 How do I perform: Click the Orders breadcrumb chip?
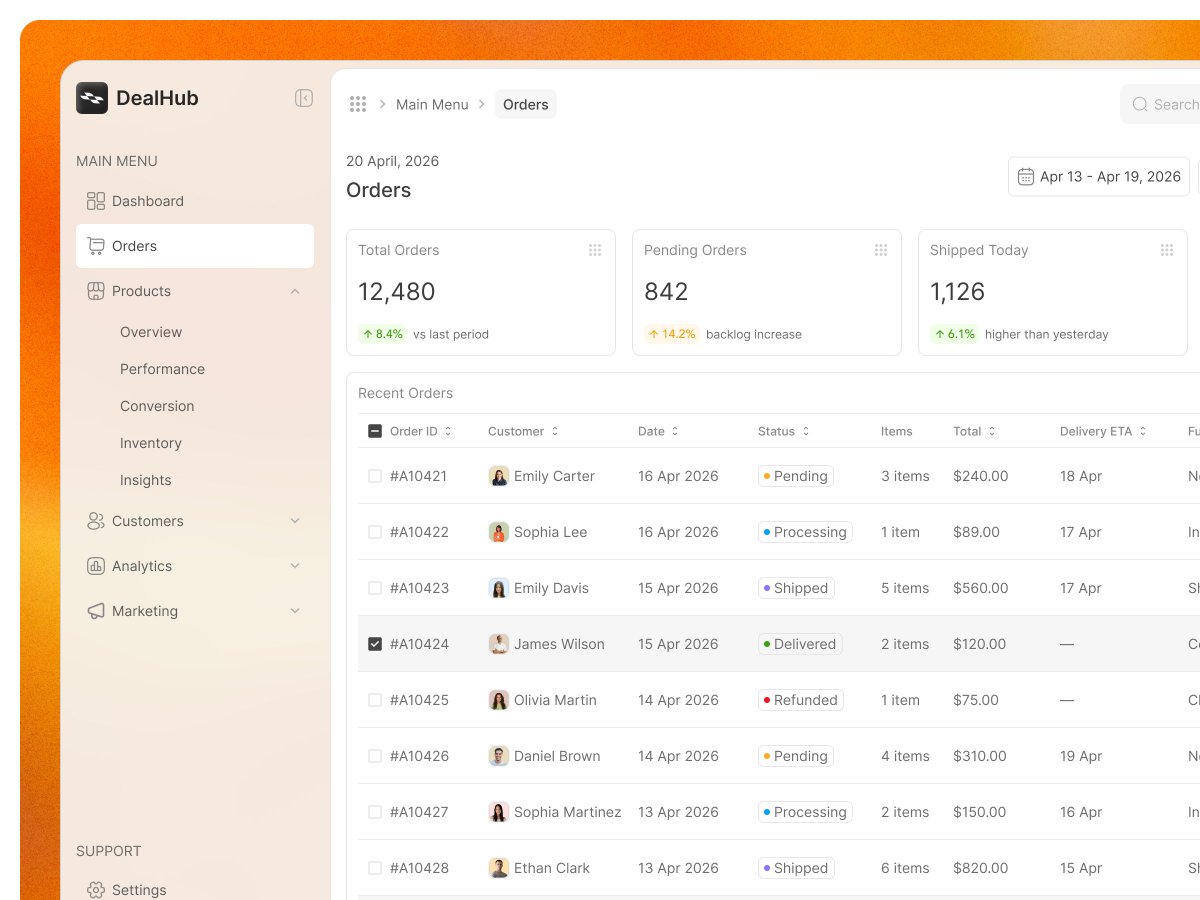pyautogui.click(x=526, y=104)
